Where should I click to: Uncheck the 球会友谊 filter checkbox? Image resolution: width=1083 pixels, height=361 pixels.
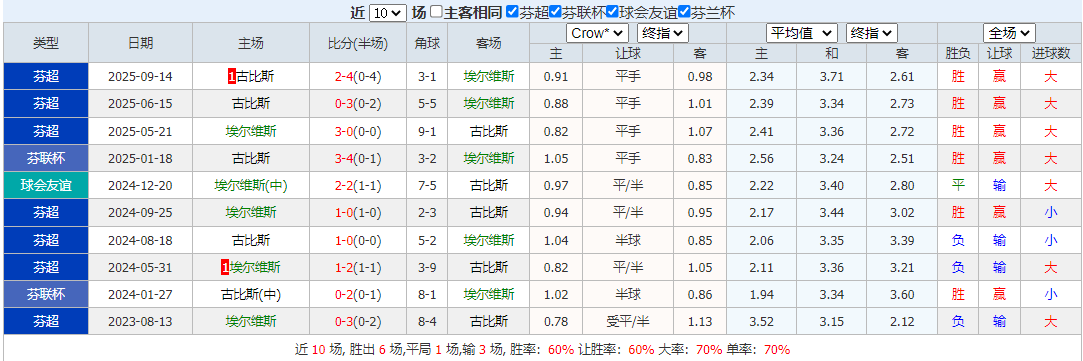pyautogui.click(x=612, y=12)
